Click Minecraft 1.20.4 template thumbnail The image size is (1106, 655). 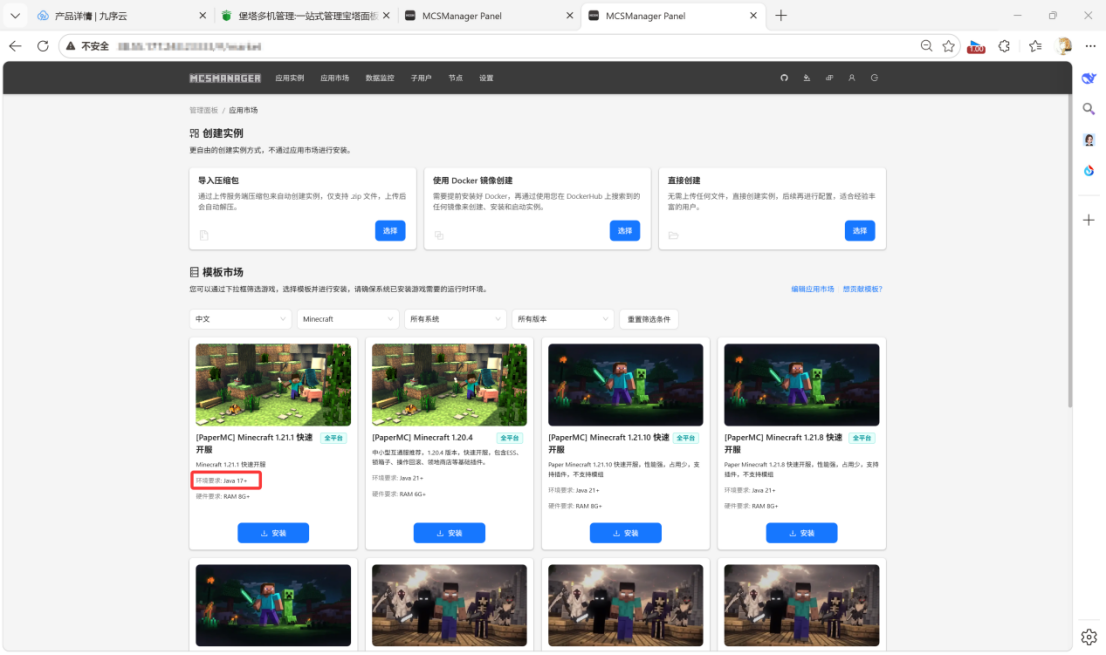tap(449, 385)
